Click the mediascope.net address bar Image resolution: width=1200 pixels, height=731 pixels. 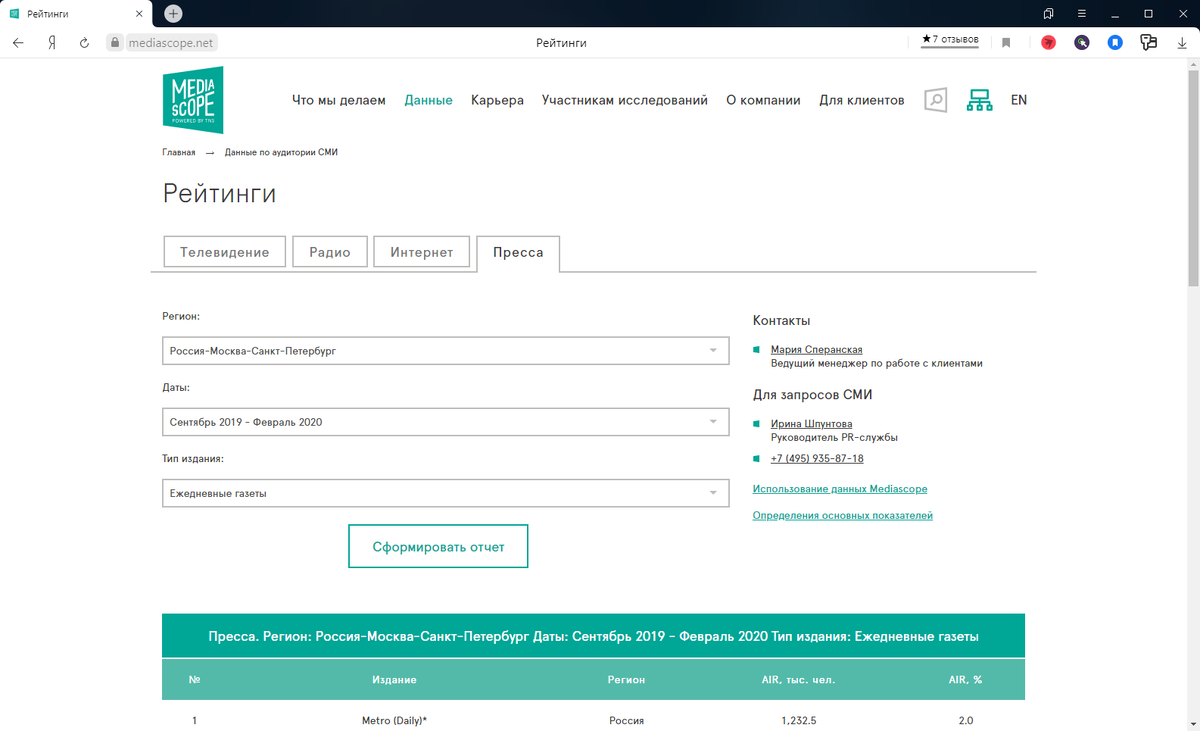(172, 43)
